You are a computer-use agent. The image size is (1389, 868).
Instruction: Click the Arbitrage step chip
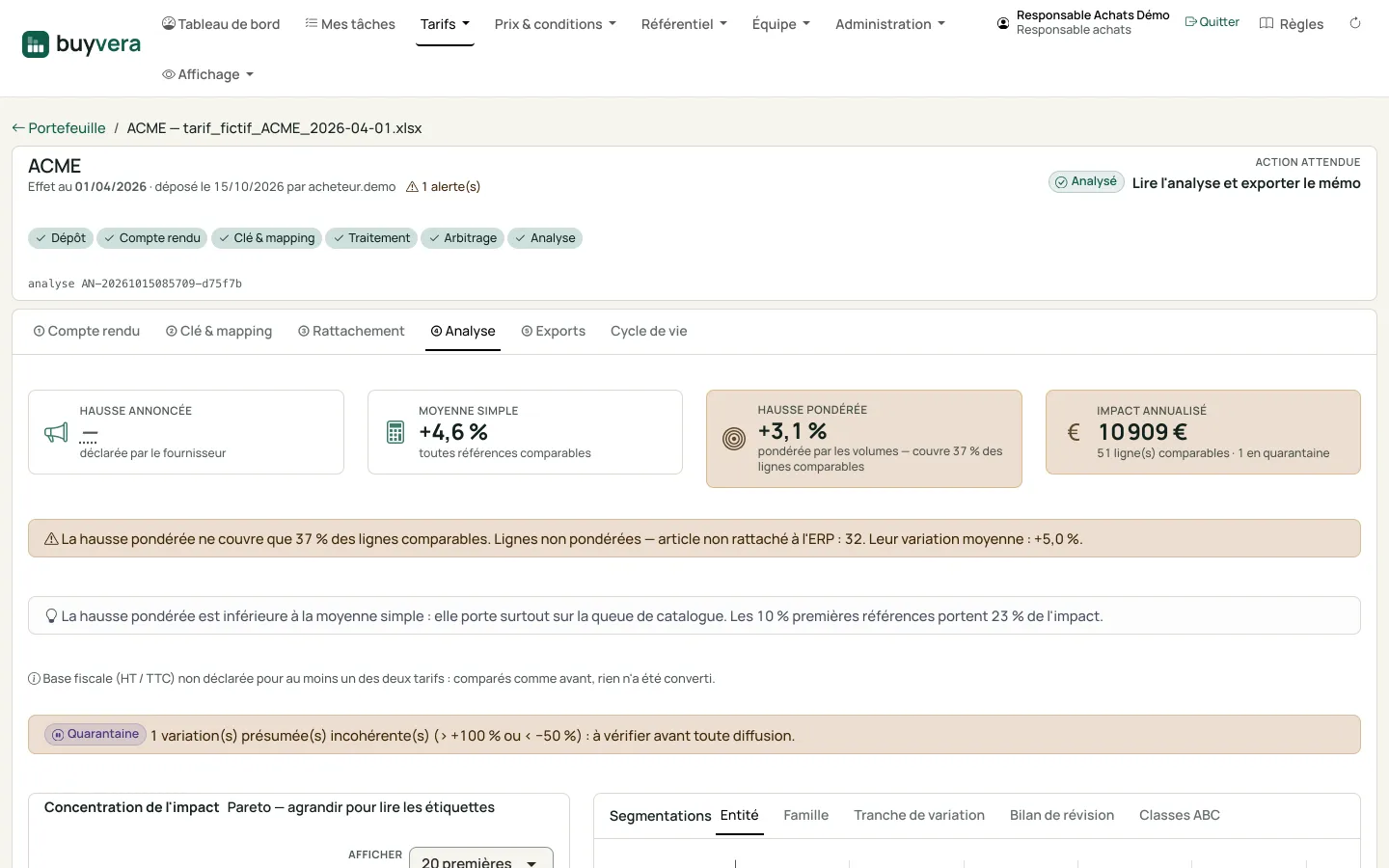[x=463, y=238]
